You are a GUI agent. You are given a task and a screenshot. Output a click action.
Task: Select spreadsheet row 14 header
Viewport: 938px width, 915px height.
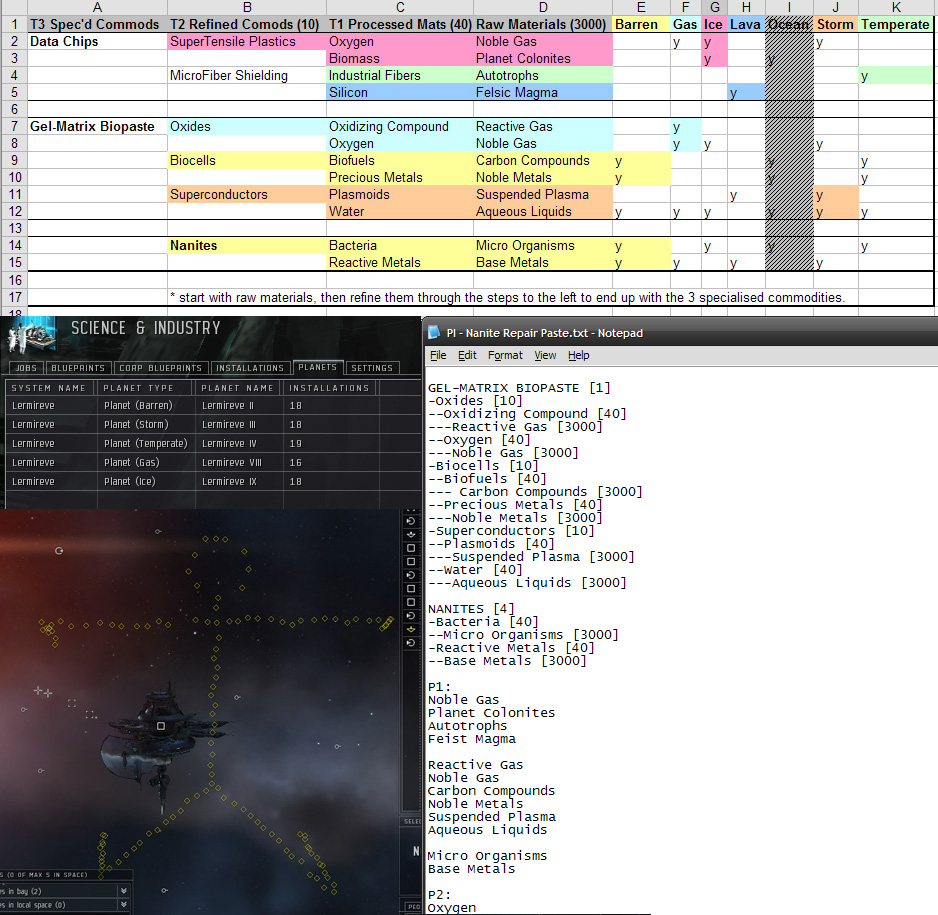tap(14, 246)
